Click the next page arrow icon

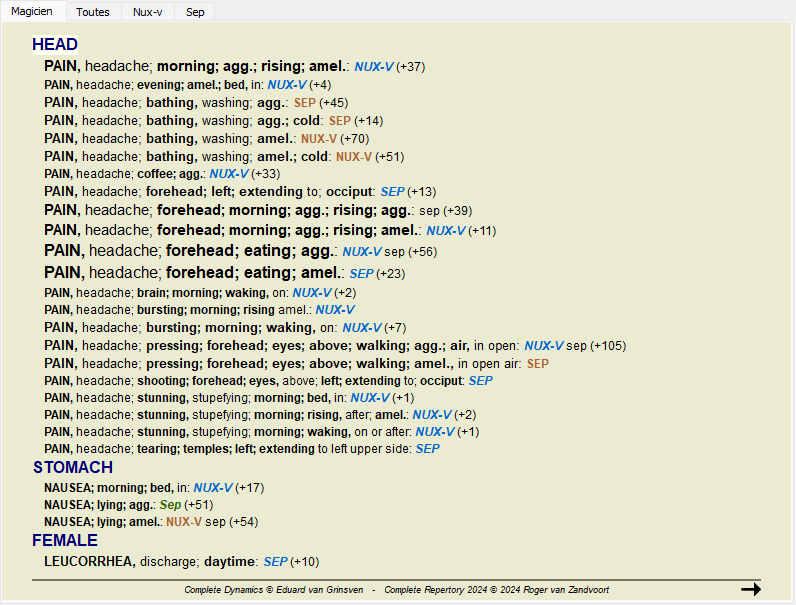tap(750, 590)
